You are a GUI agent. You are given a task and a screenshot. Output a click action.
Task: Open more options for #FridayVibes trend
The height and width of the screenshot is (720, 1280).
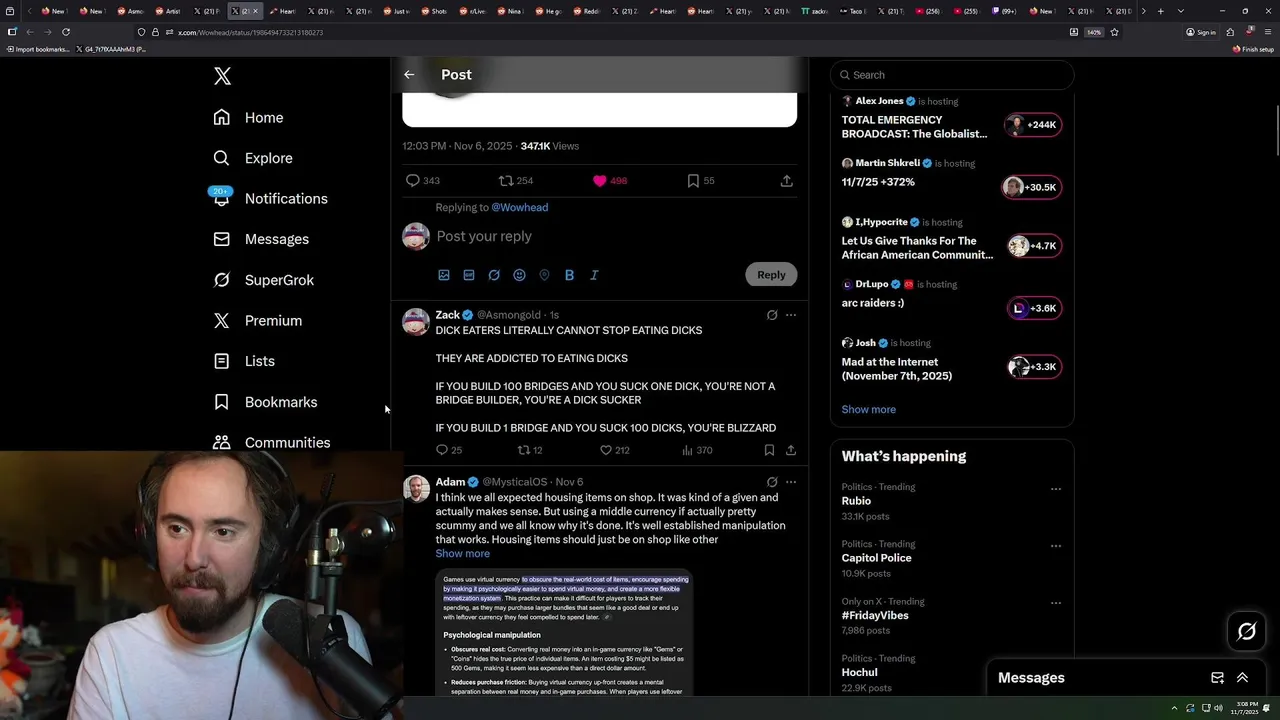(1055, 603)
